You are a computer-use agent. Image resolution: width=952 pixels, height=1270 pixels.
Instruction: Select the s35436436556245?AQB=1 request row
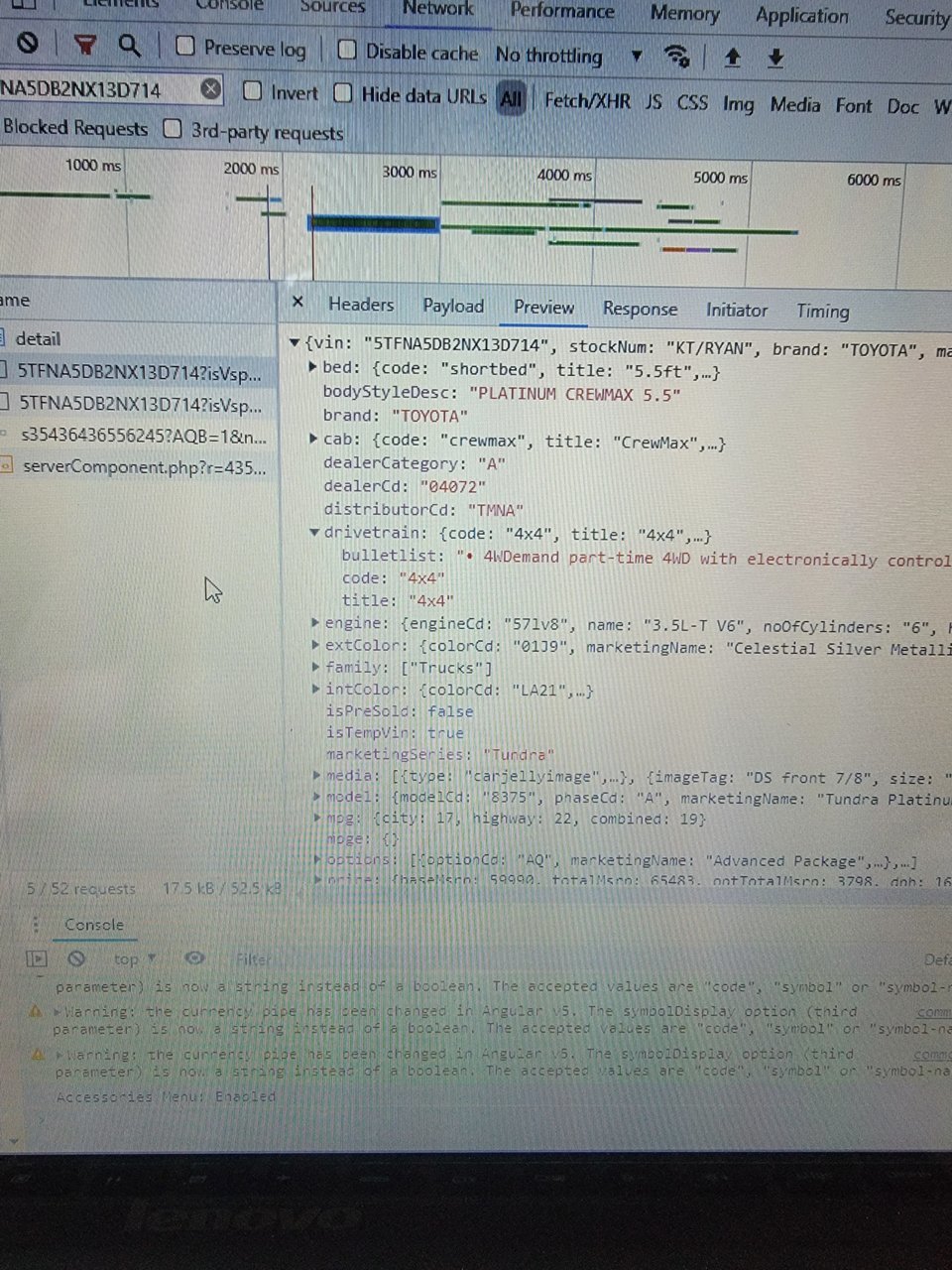click(138, 435)
